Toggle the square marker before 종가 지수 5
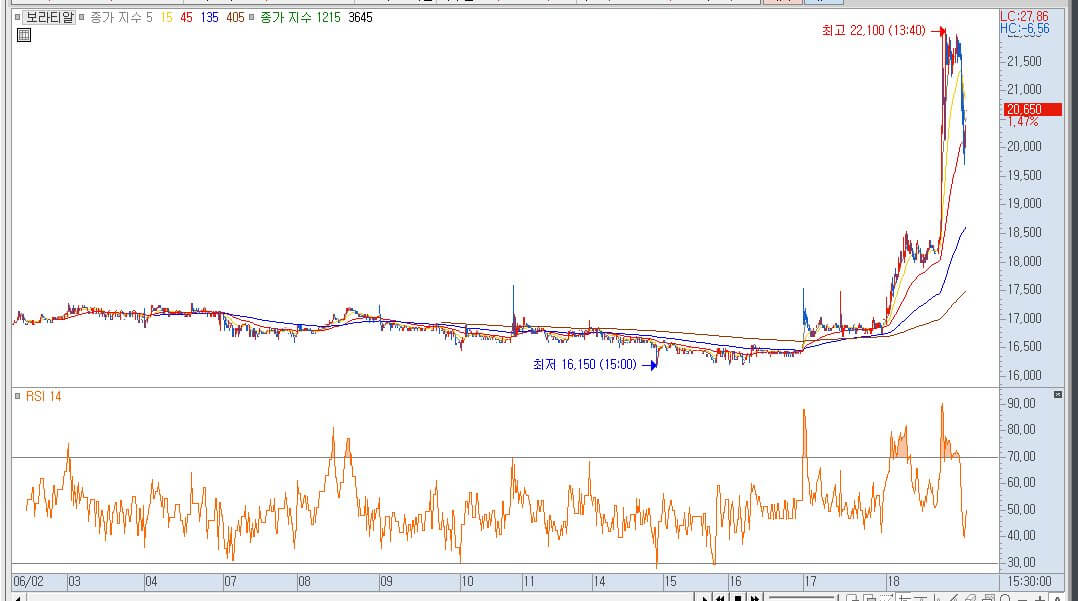The image size is (1078, 601). (x=81, y=17)
